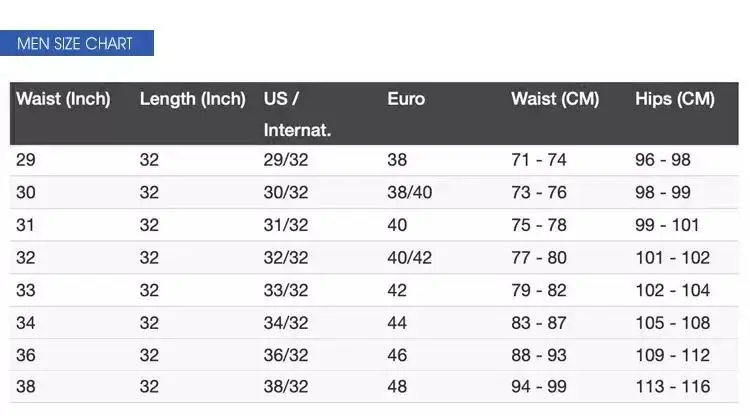Click the Length (Inch) column header
The height and width of the screenshot is (416, 750).
(x=192, y=99)
